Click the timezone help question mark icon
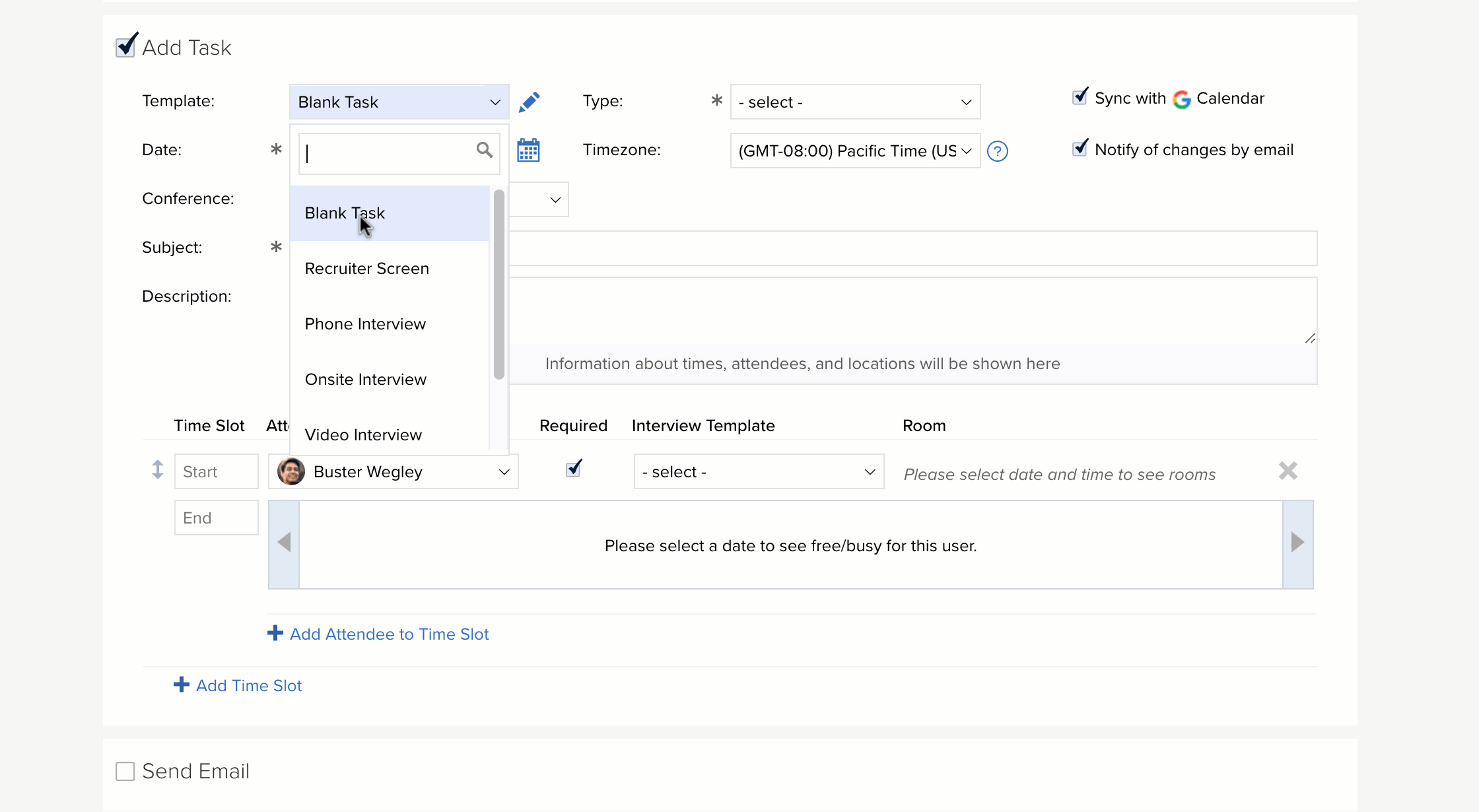Screen dimensions: 1479x812 [x=997, y=151]
